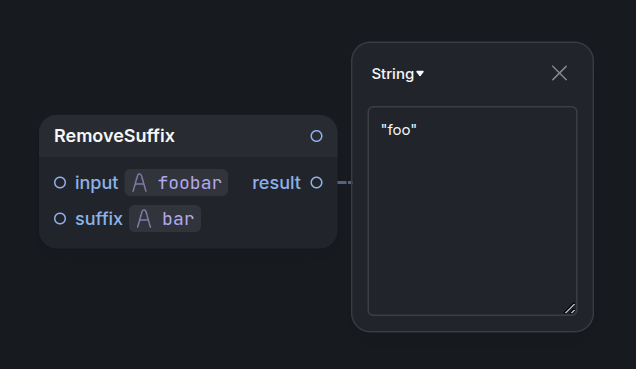Click the text type icon beside bar
The image size is (636, 369).
[144, 219]
